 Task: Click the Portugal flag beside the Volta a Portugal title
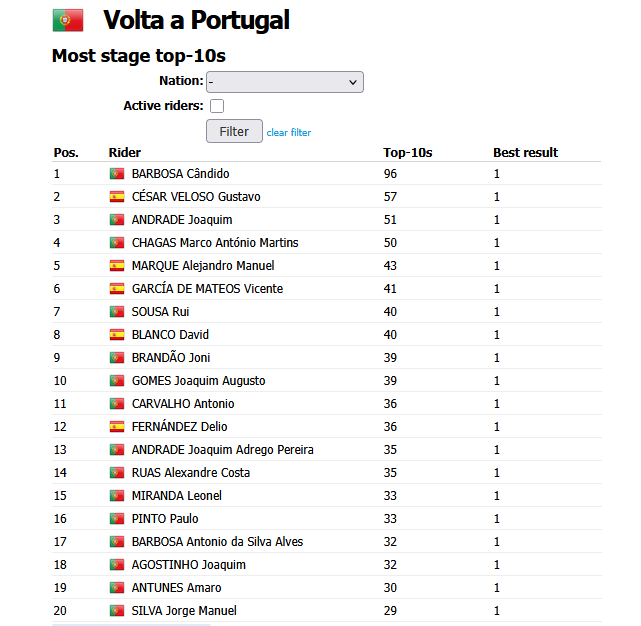tap(68, 20)
